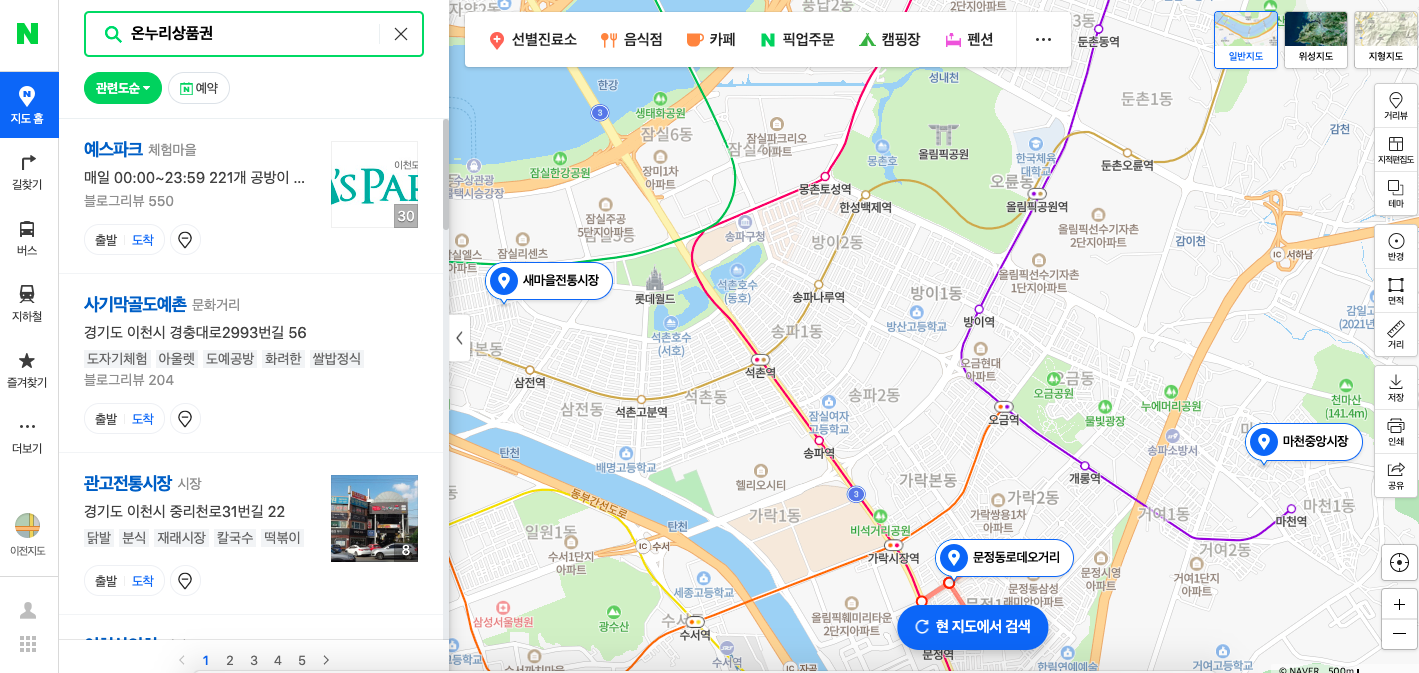The image size is (1419, 673).
Task: Toggle 지적편집도 cadastral layer
Action: [1396, 150]
